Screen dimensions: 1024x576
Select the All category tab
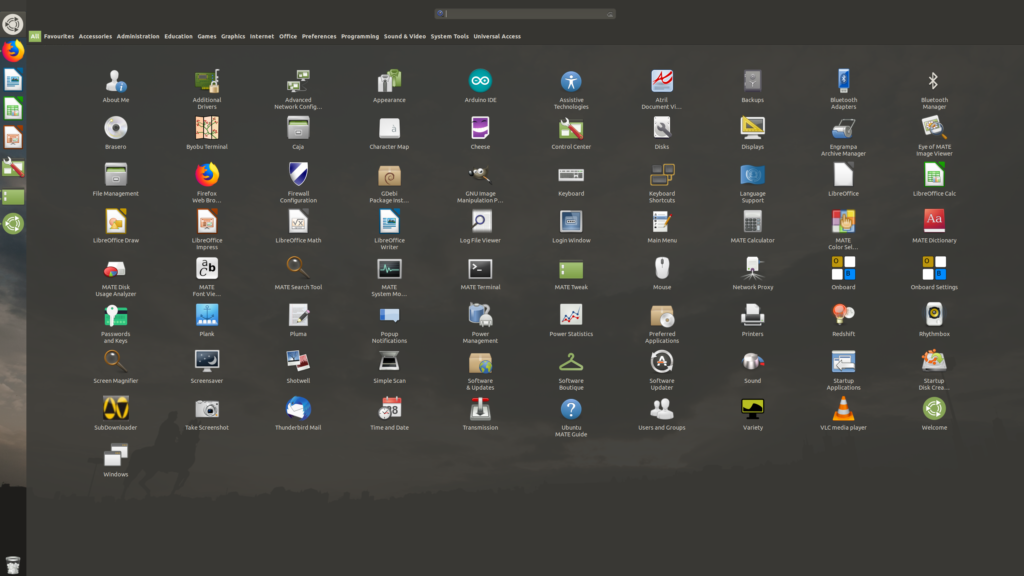pos(35,37)
